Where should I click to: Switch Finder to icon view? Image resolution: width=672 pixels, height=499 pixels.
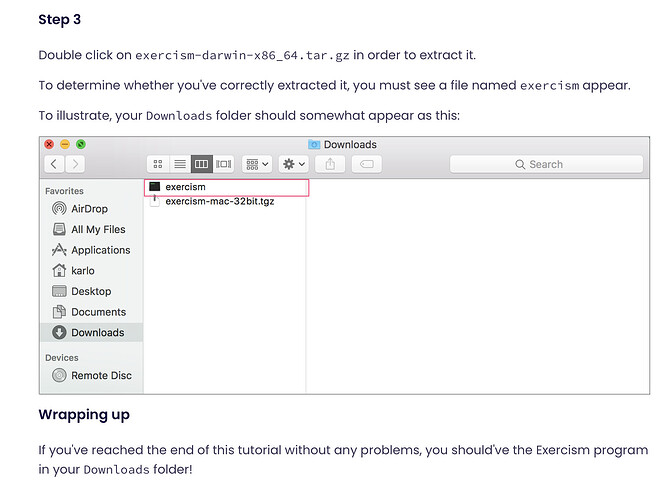click(158, 164)
